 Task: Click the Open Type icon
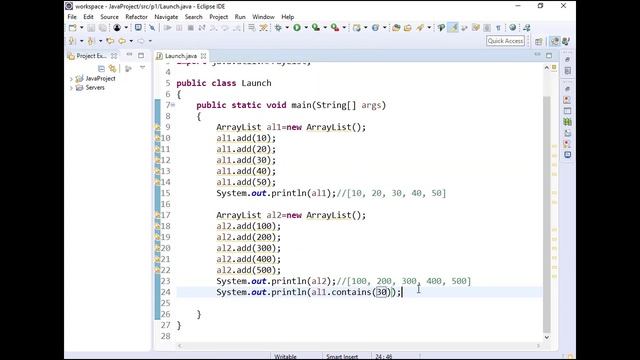coord(396,28)
